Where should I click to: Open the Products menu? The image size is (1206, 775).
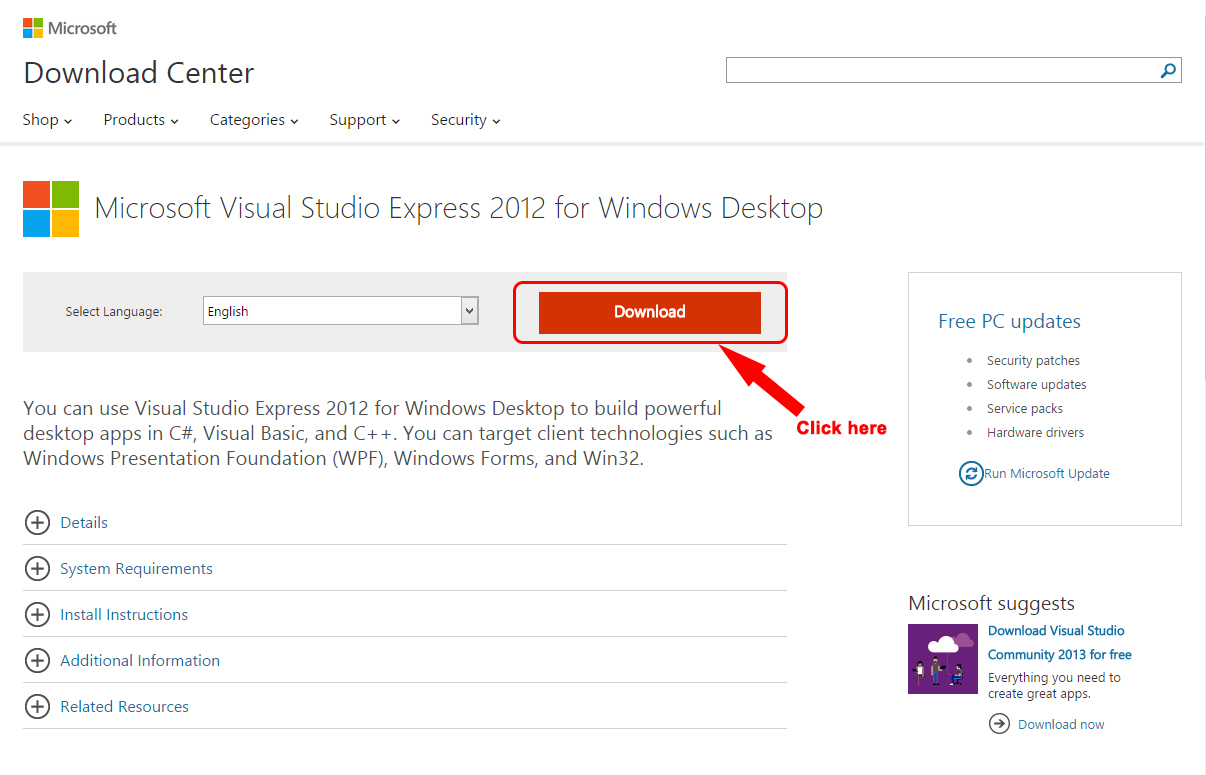pos(141,120)
